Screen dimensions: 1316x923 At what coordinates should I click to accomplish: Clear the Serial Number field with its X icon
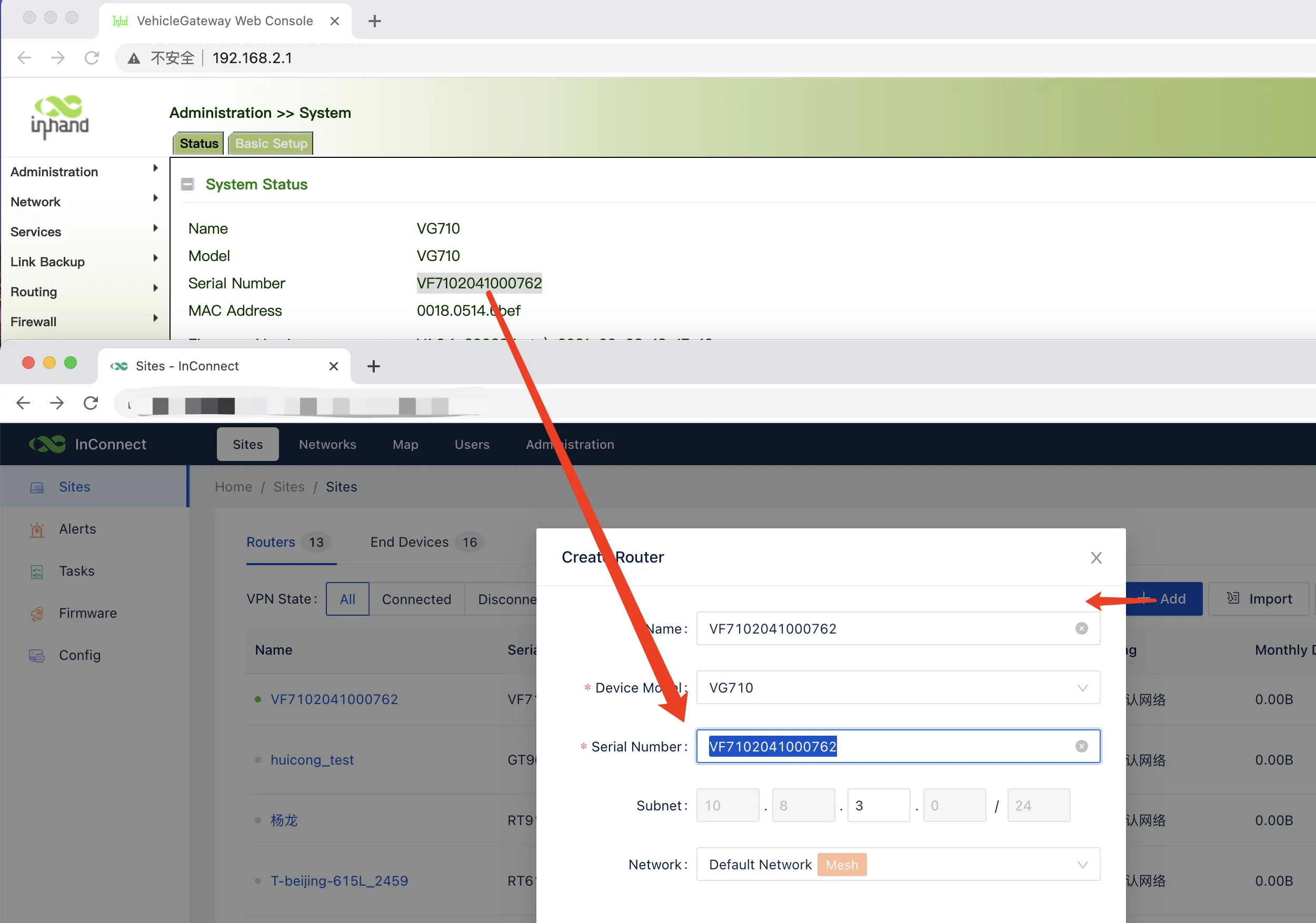(x=1081, y=746)
